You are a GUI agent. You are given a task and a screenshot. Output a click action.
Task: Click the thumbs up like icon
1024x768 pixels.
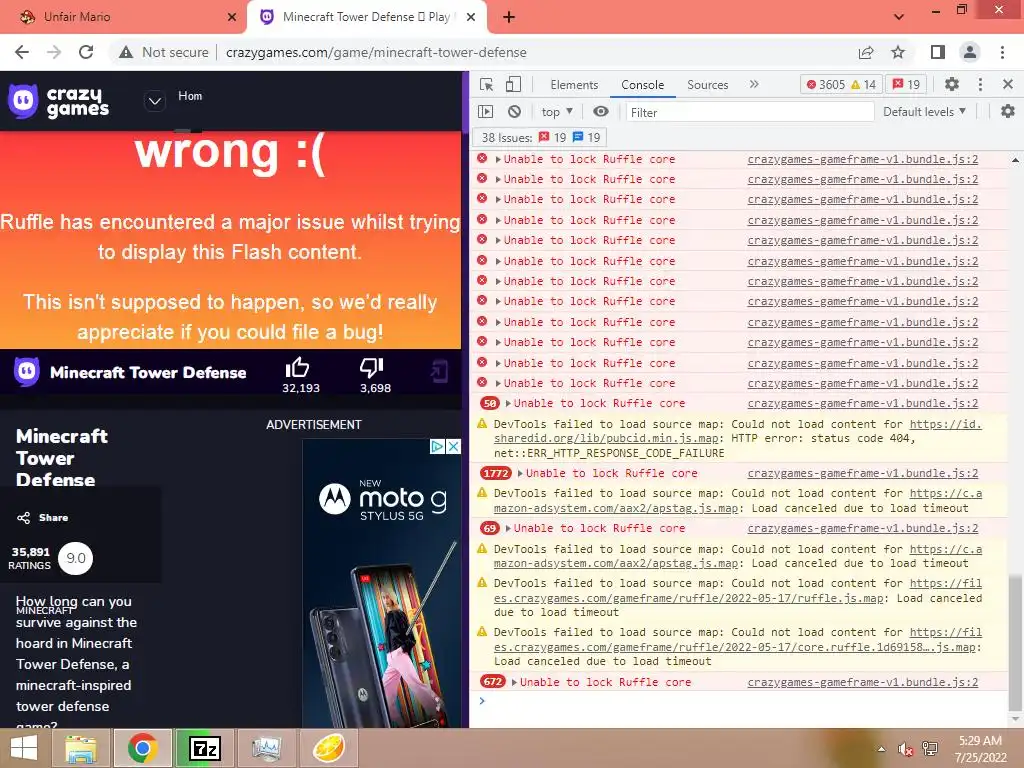click(x=298, y=368)
